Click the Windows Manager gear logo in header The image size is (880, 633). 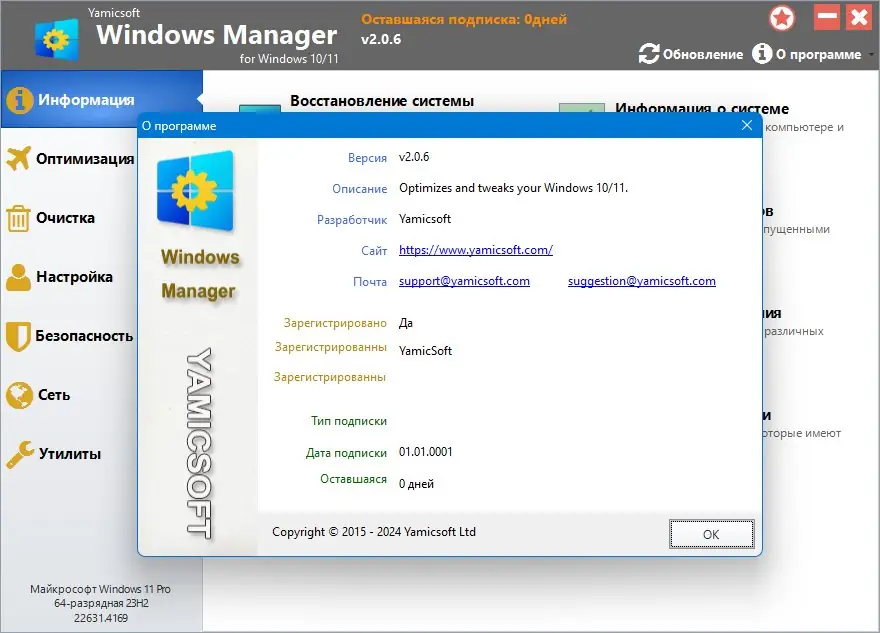56,39
